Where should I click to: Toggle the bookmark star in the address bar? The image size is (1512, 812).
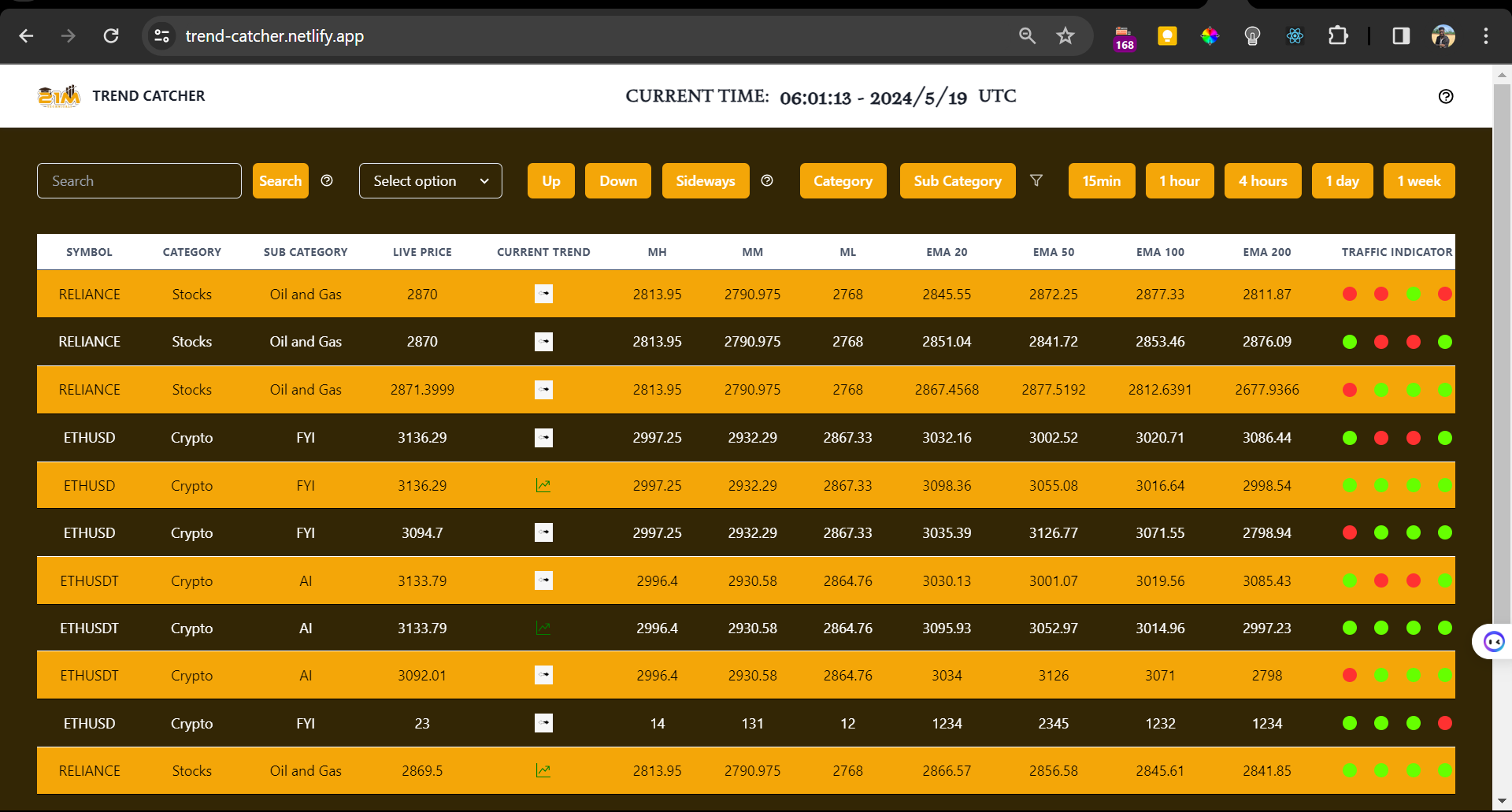pyautogui.click(x=1065, y=35)
